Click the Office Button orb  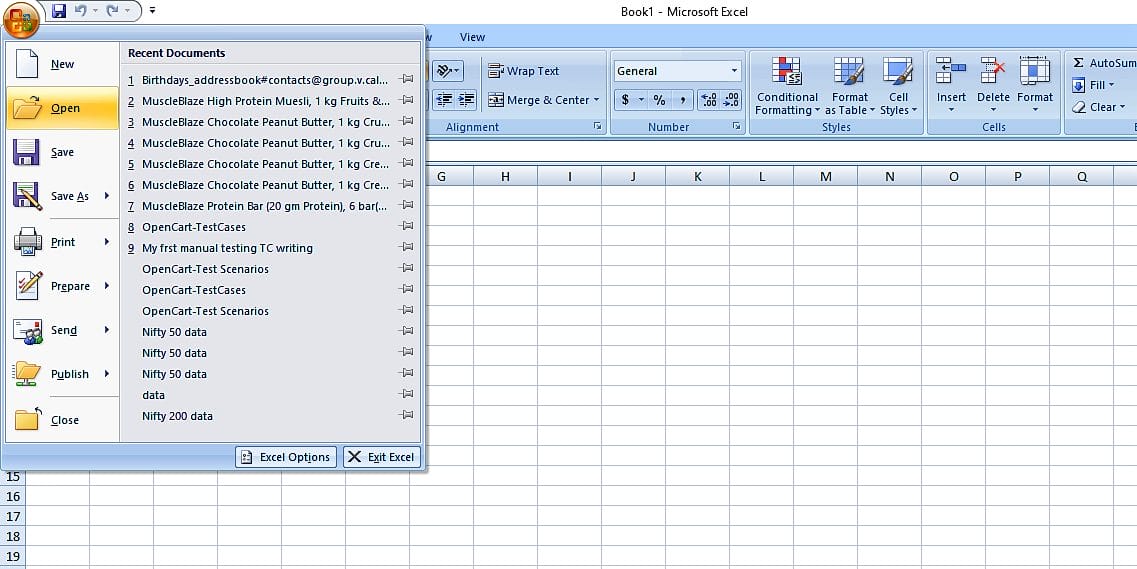20,17
